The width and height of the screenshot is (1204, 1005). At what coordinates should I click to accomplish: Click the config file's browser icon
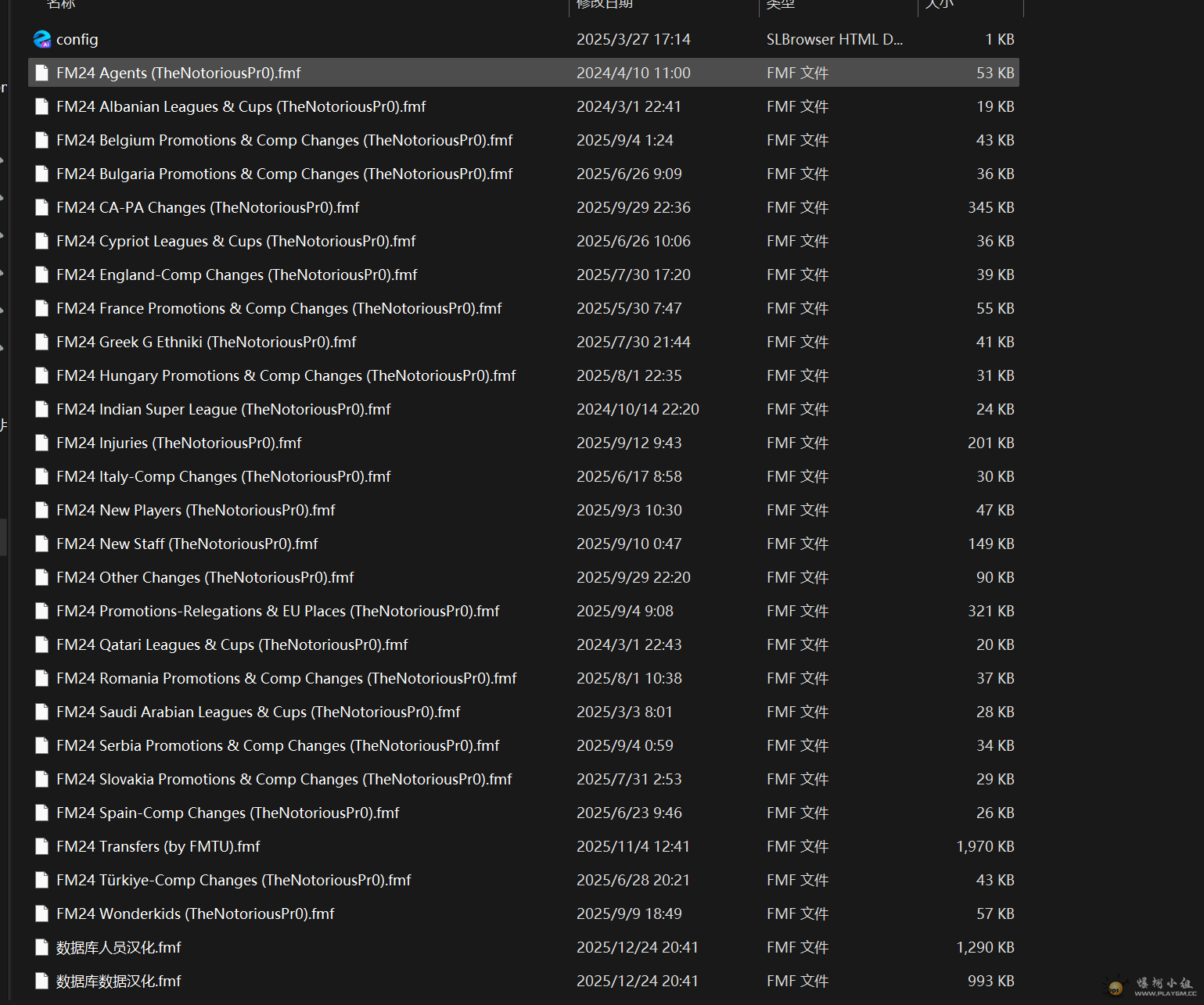click(x=42, y=39)
